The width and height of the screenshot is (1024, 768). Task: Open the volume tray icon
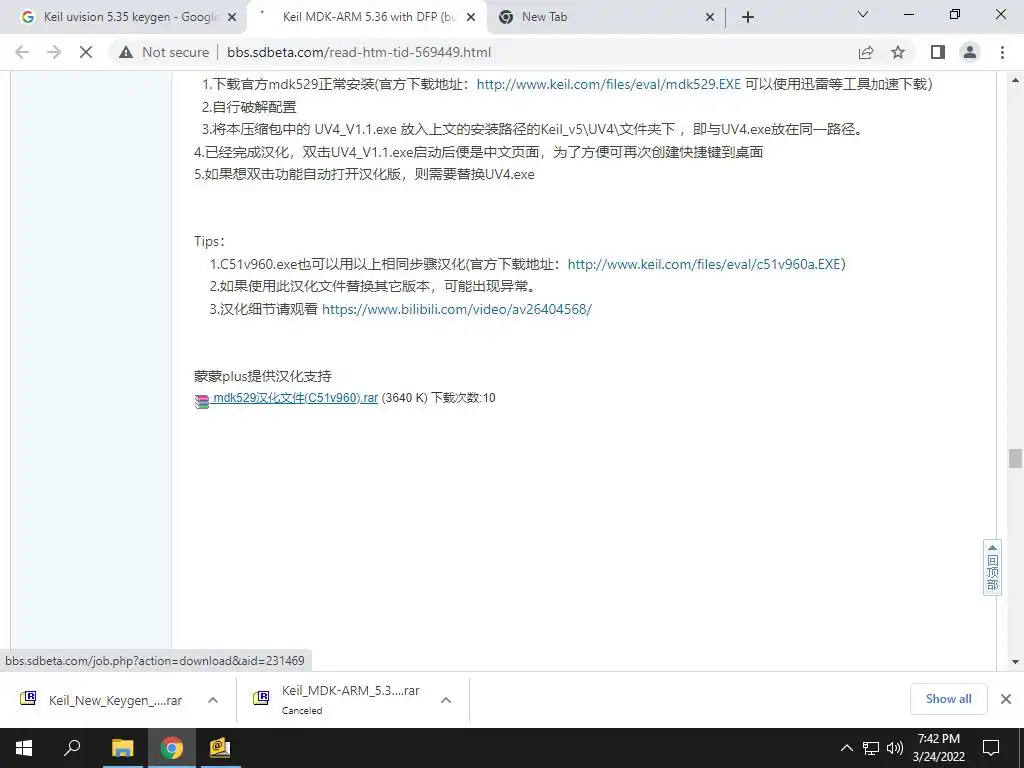point(894,748)
